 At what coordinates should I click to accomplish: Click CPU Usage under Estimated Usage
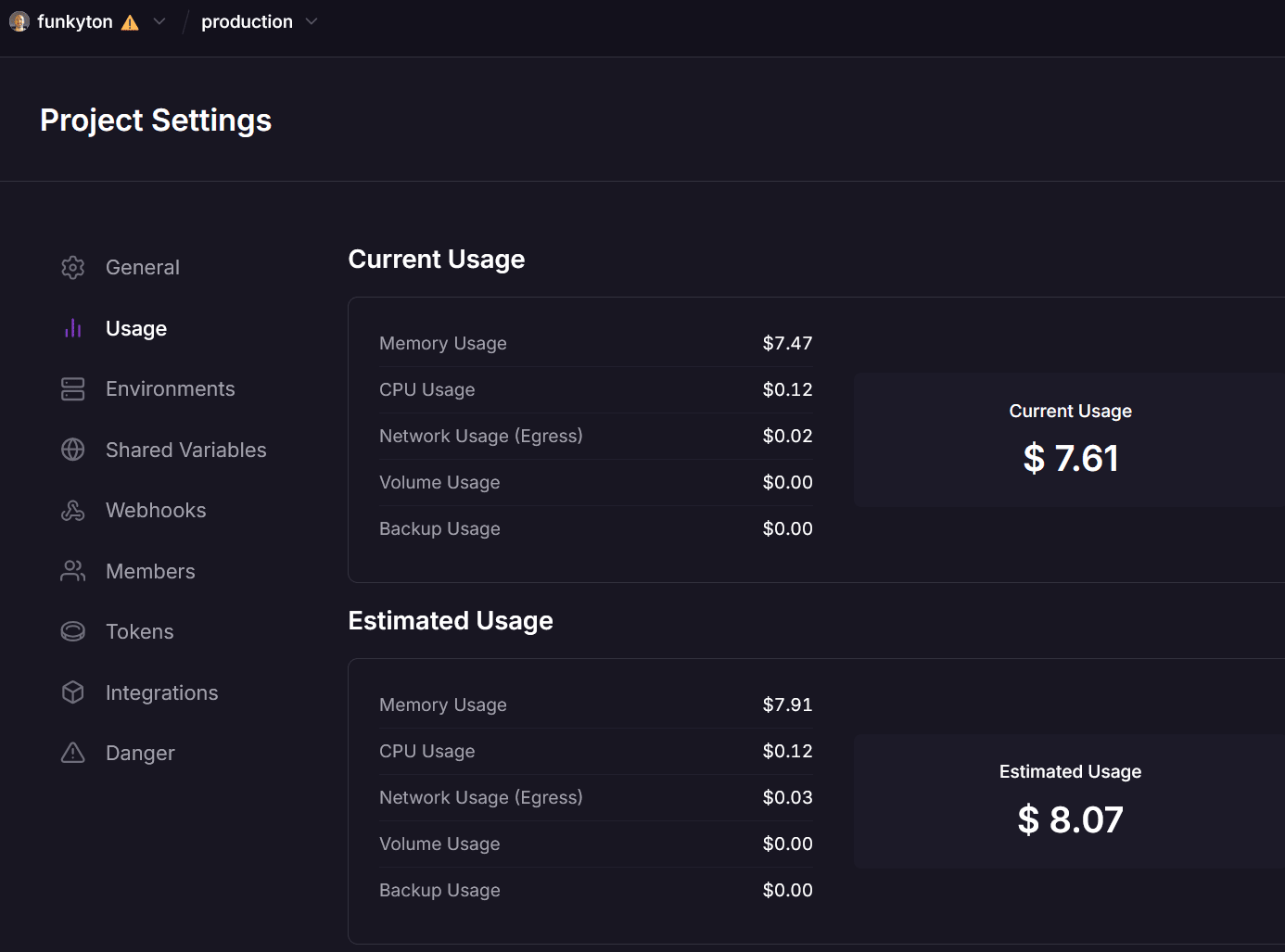click(427, 751)
